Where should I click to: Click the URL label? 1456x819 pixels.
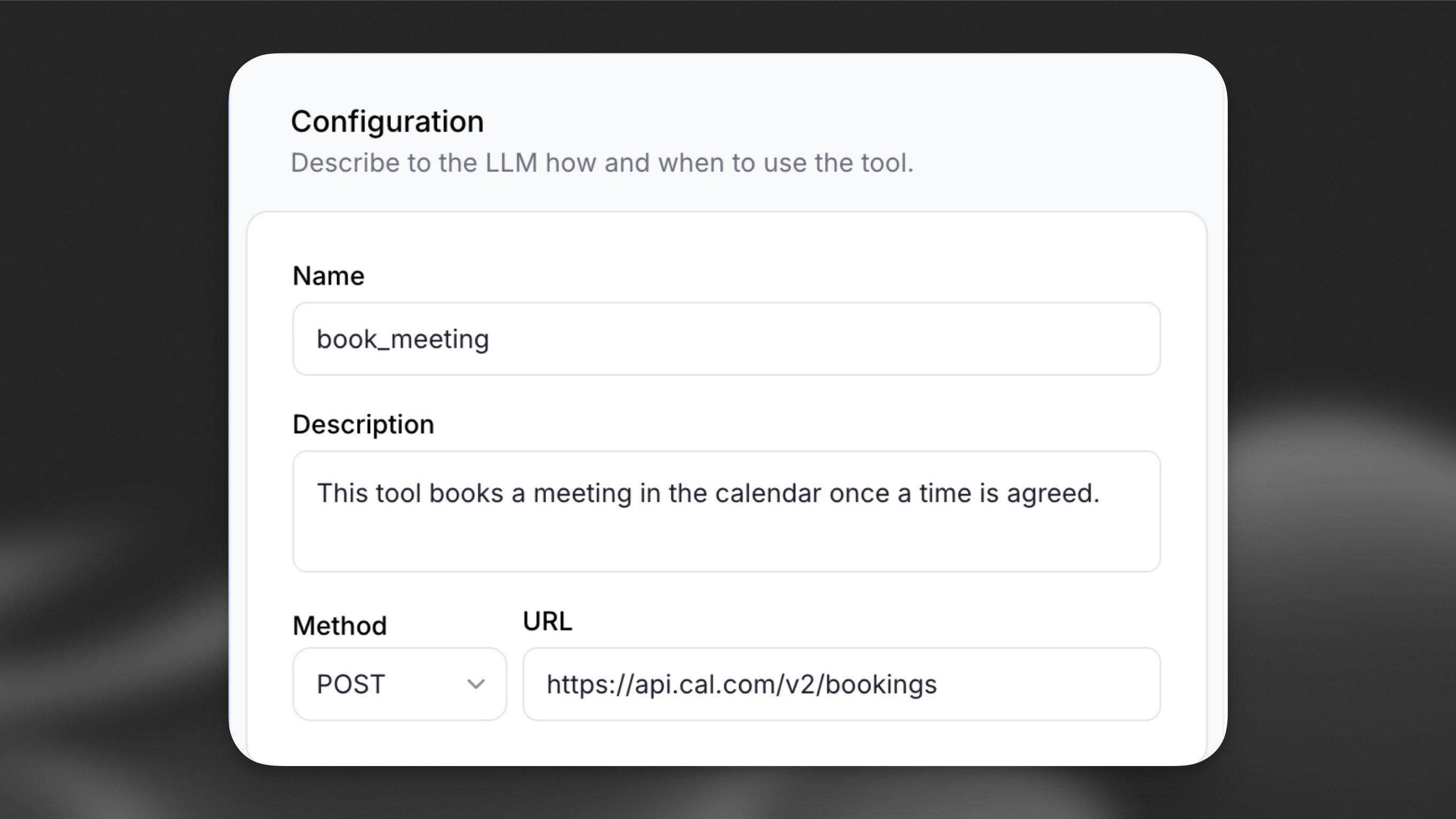[546, 620]
